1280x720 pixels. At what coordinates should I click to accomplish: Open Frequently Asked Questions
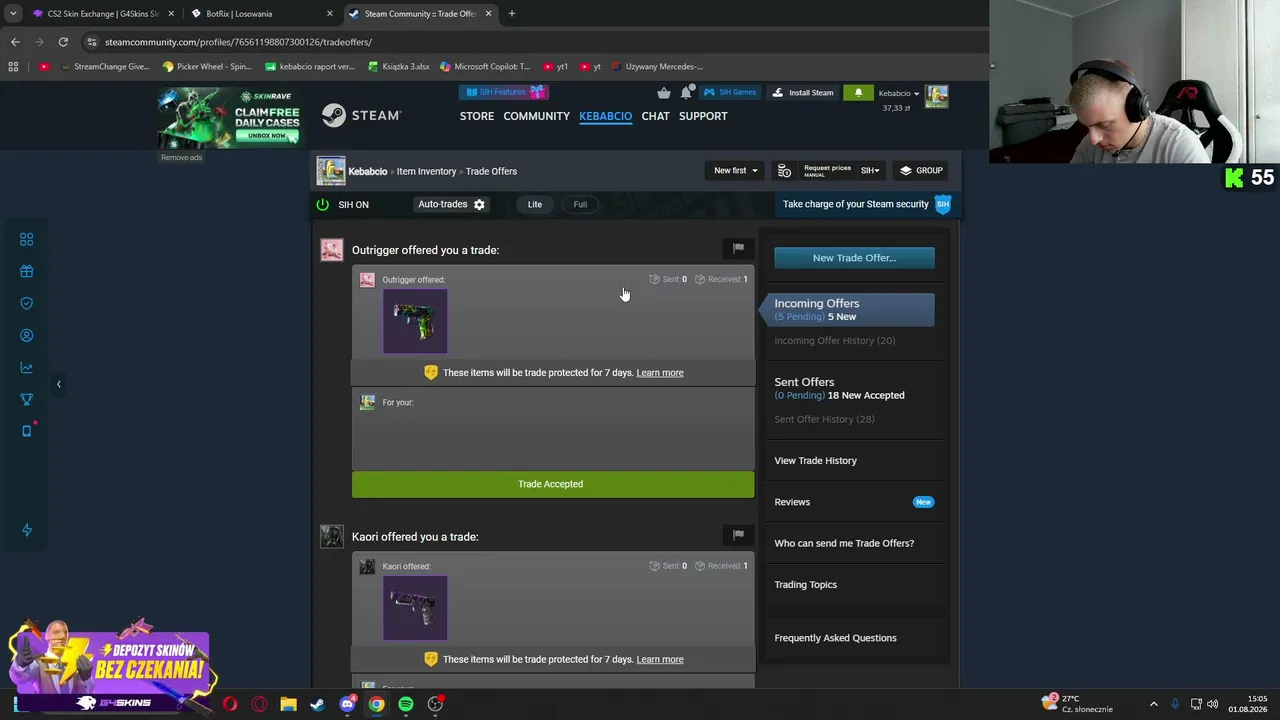click(x=835, y=638)
